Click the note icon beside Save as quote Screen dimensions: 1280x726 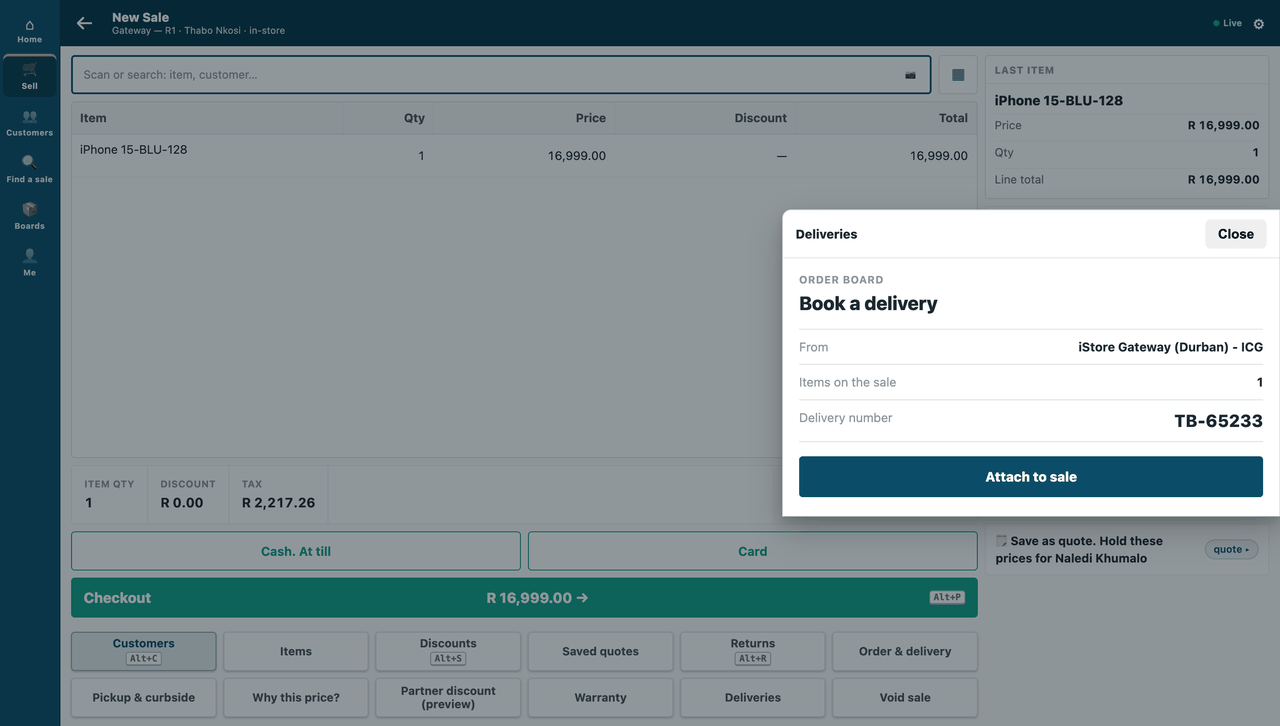(x=1002, y=541)
